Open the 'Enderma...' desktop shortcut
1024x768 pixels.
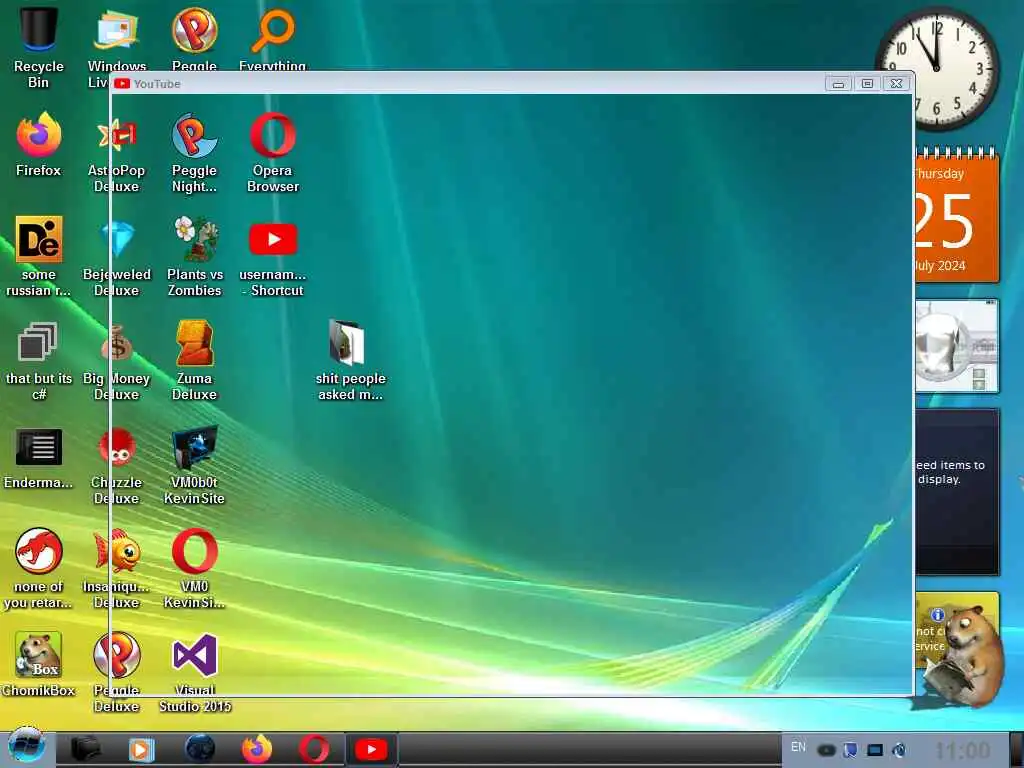click(x=39, y=447)
